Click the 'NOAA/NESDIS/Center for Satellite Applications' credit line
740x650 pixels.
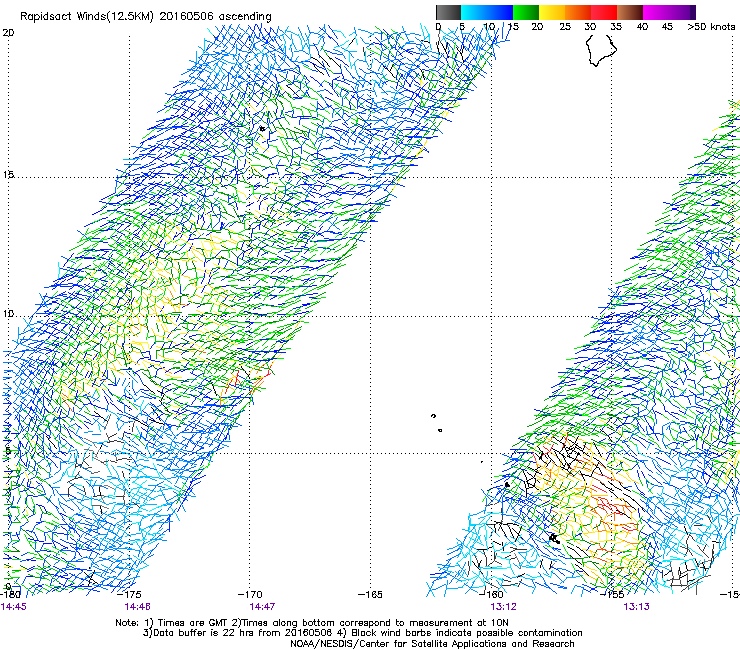(432, 644)
